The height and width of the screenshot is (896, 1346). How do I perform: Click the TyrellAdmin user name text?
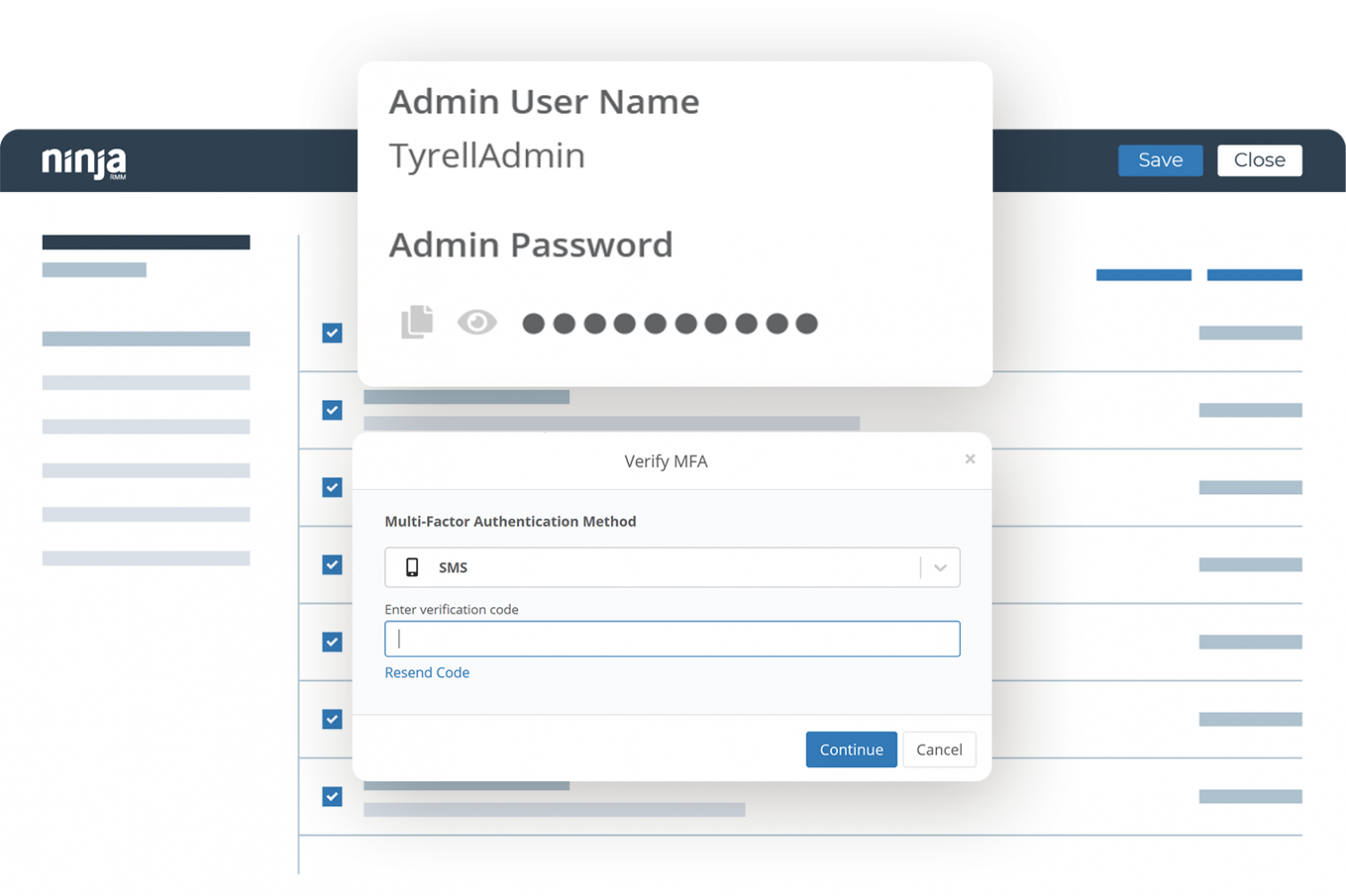coord(487,156)
